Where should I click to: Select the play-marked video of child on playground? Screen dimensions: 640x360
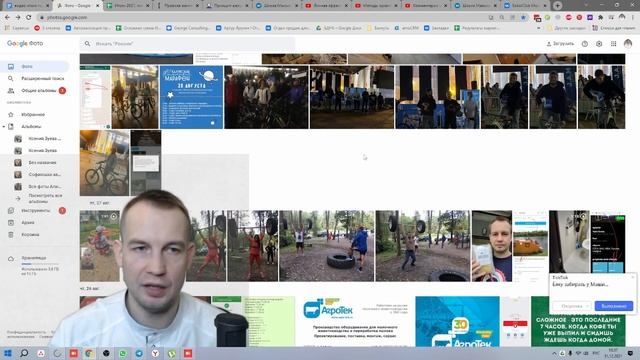pos(100,246)
